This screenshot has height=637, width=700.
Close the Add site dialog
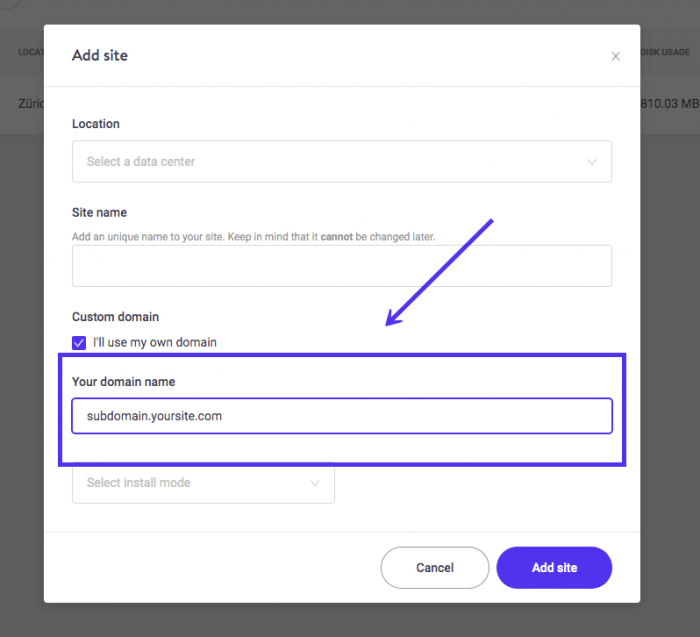[x=616, y=56]
